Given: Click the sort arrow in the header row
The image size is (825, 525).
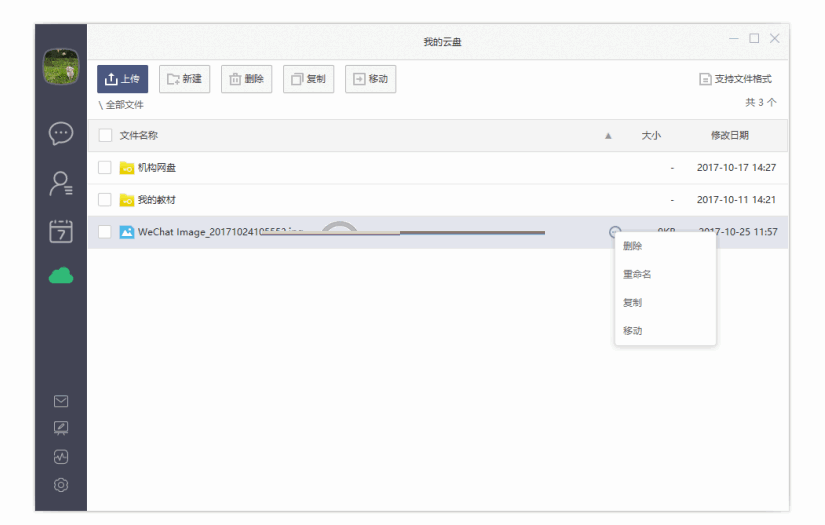Looking at the screenshot, I should pos(608,136).
